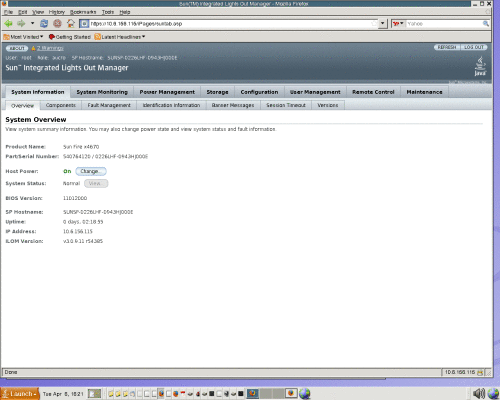The image size is (500, 400).
Task: Select the Maintenance tab
Action: 424,92
